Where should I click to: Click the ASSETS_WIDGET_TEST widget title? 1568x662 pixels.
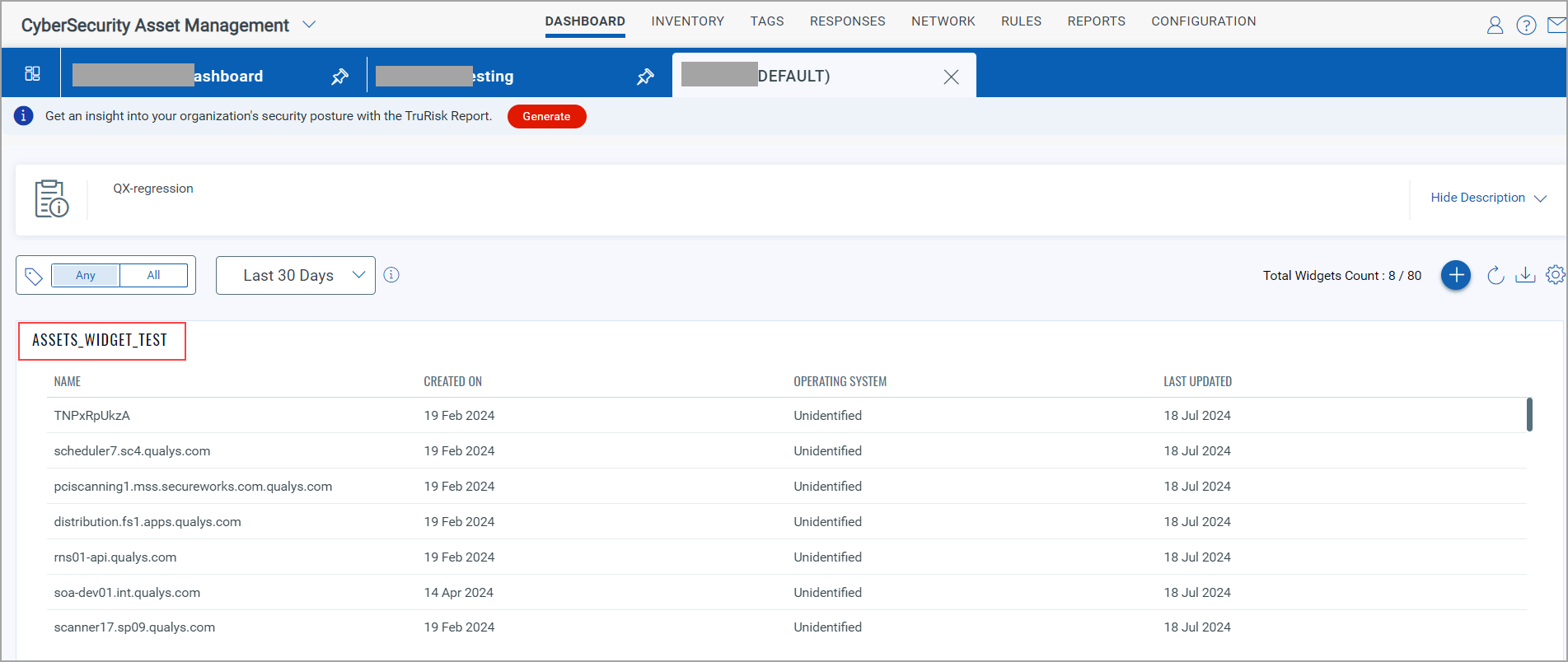tap(100, 340)
